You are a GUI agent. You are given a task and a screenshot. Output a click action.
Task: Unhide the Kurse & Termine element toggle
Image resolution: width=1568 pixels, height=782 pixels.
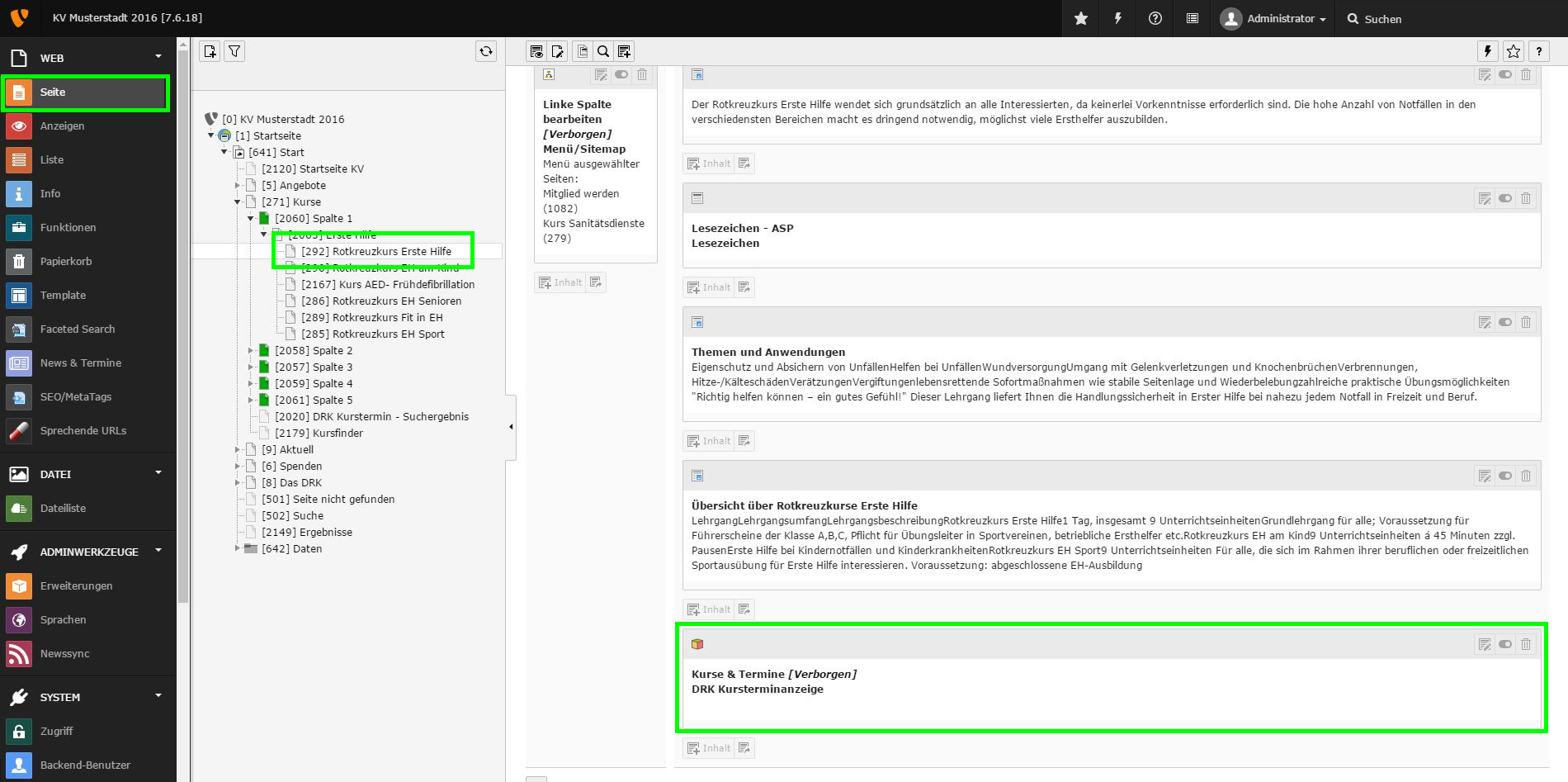click(1505, 644)
